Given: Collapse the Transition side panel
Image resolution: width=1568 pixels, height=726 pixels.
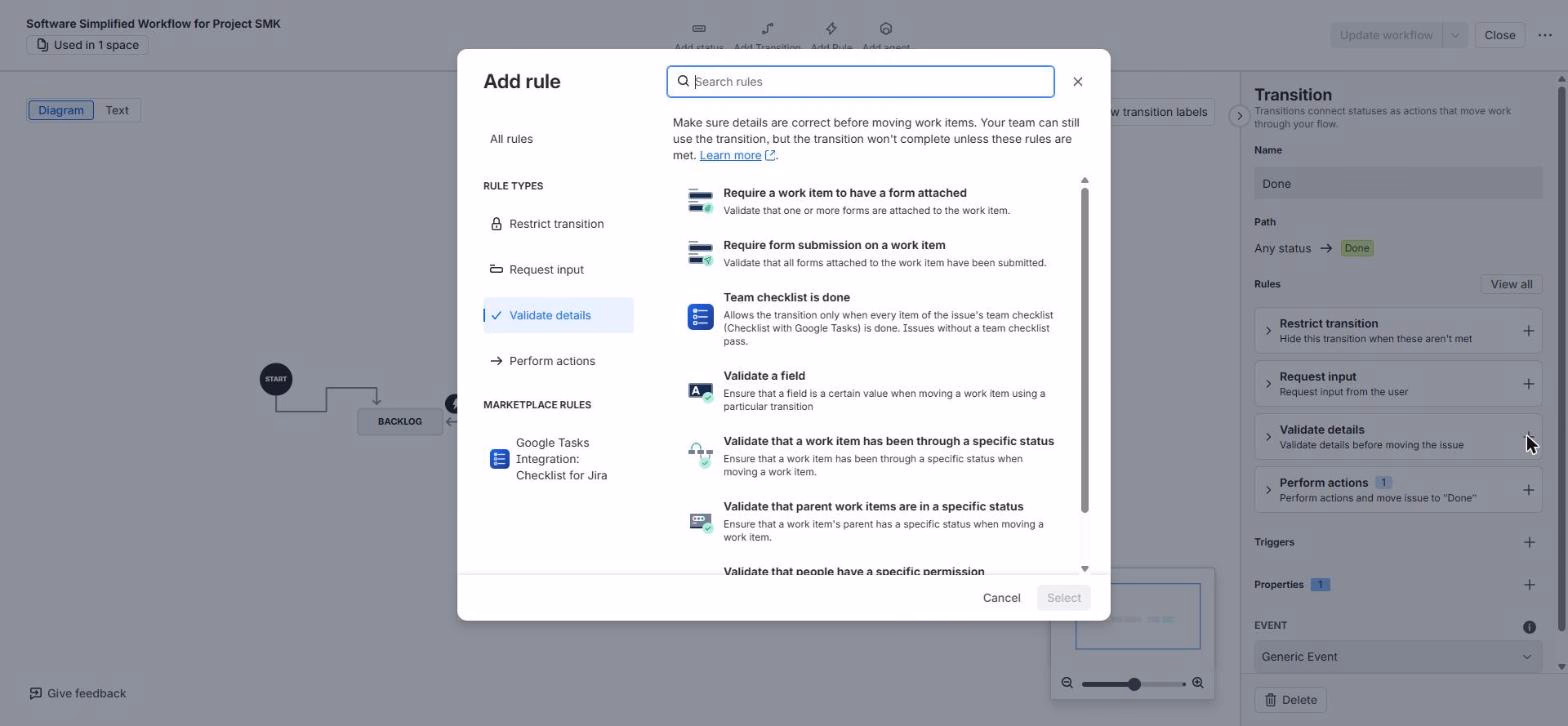Looking at the screenshot, I should point(1239,116).
